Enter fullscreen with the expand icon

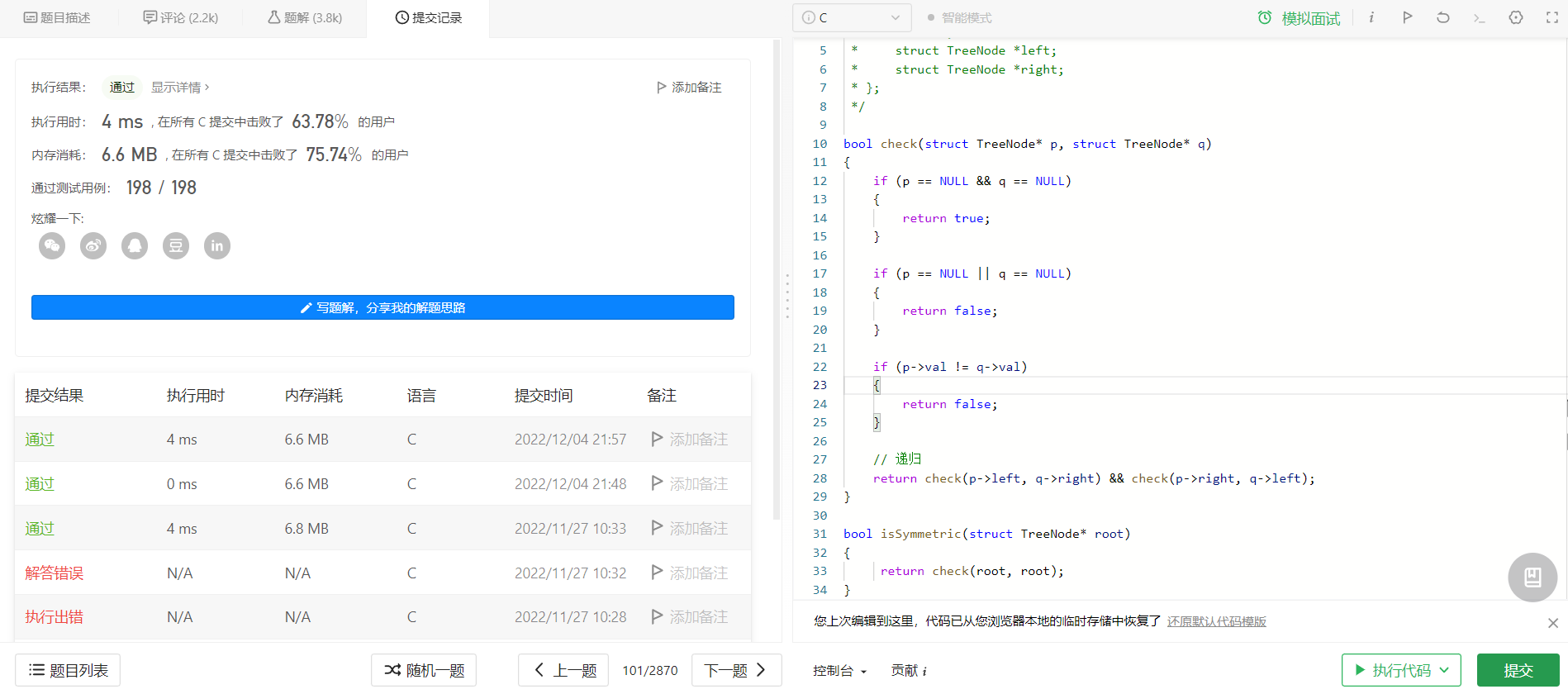point(1552,17)
